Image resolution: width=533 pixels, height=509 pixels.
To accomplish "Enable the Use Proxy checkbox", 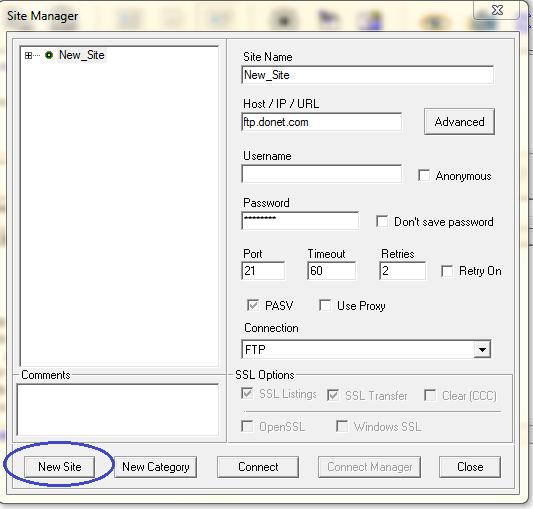I will pyautogui.click(x=325, y=305).
